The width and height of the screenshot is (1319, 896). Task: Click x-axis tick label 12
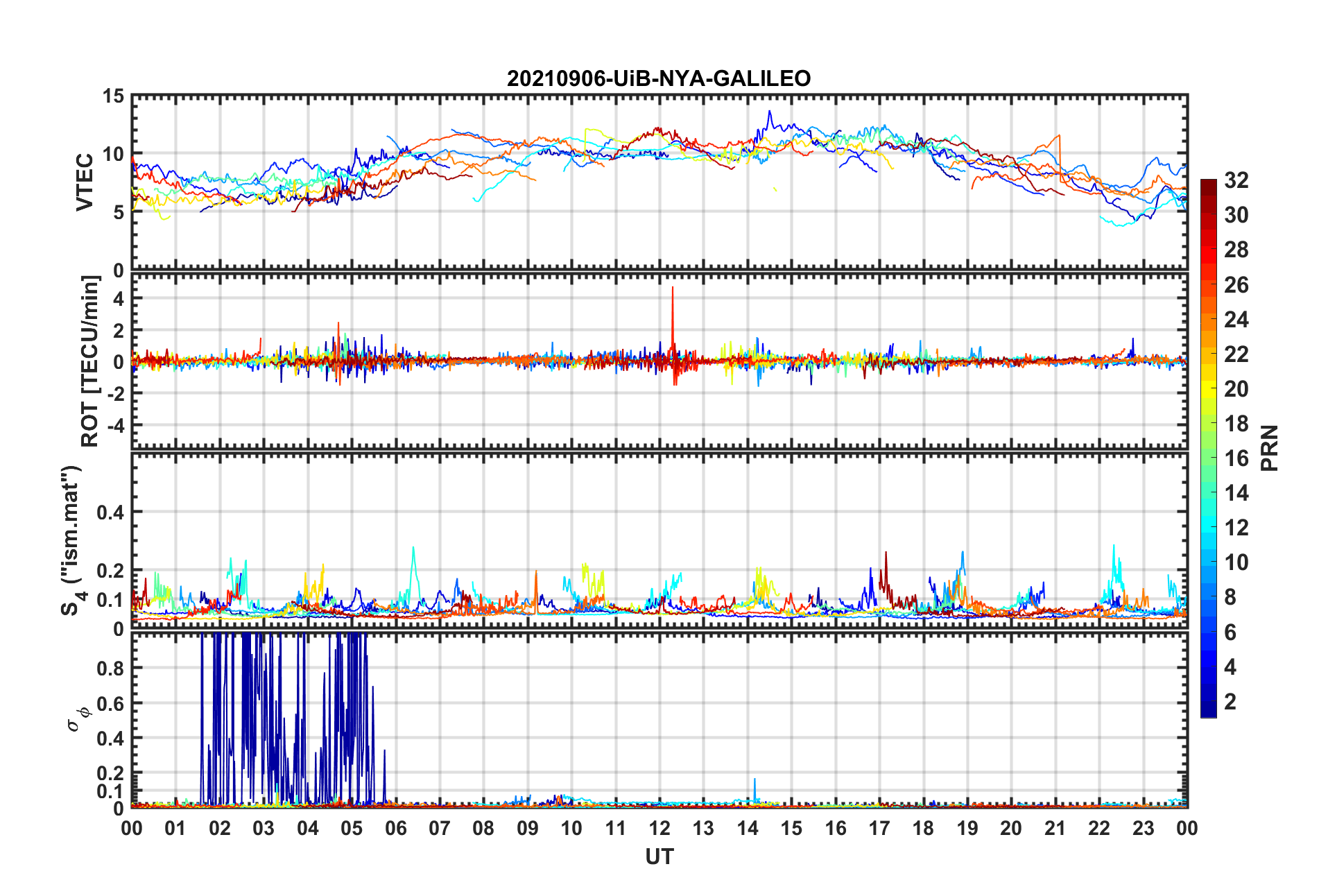[659, 829]
